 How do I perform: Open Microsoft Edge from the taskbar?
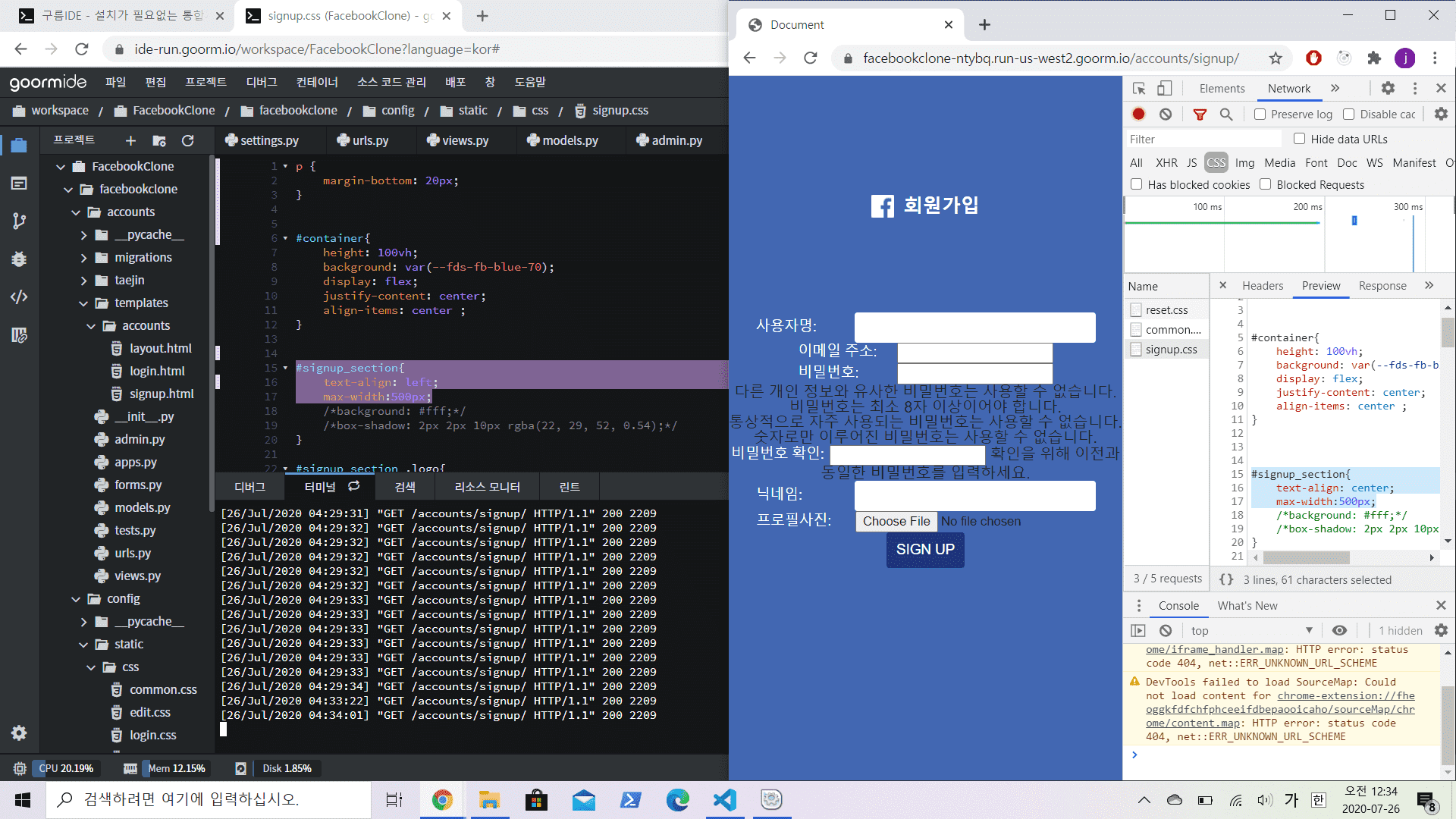pyautogui.click(x=678, y=799)
